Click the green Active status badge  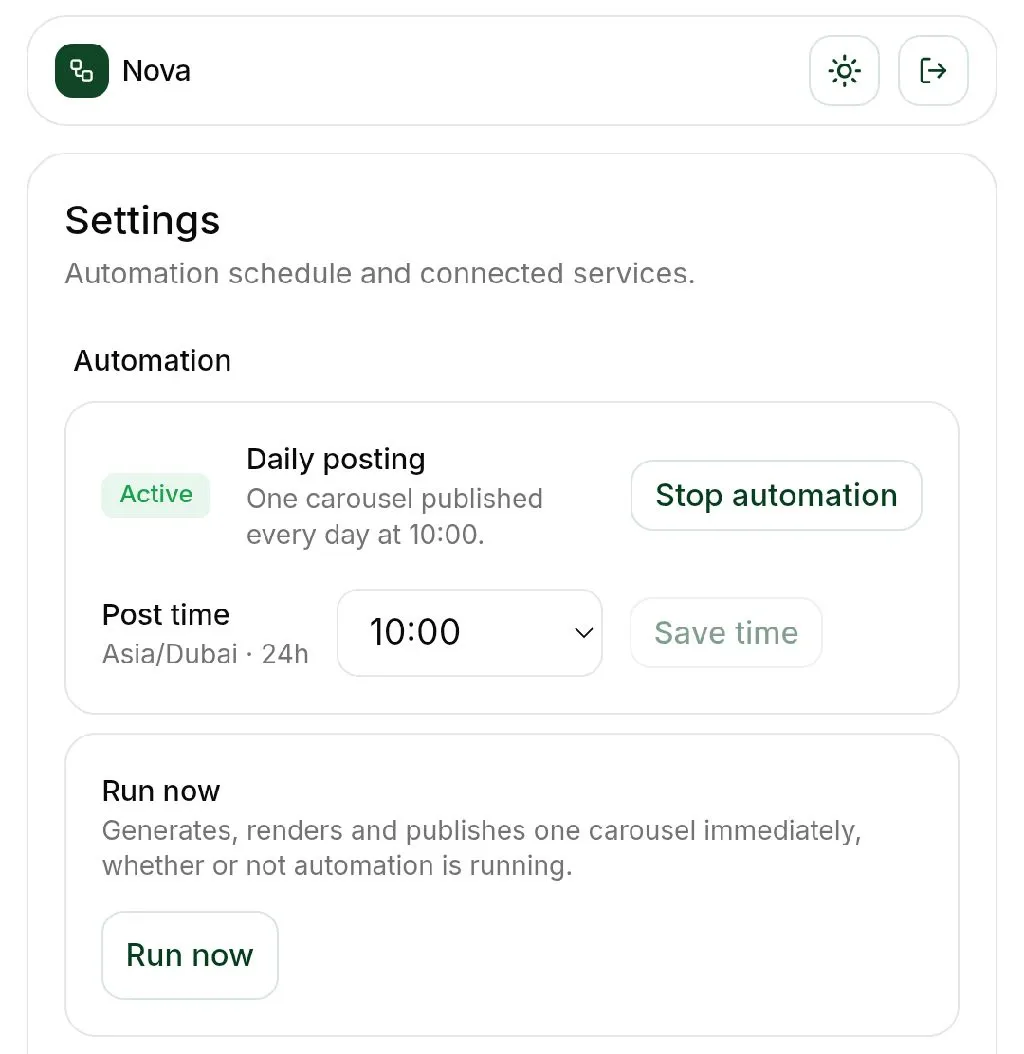pyautogui.click(x=155, y=495)
